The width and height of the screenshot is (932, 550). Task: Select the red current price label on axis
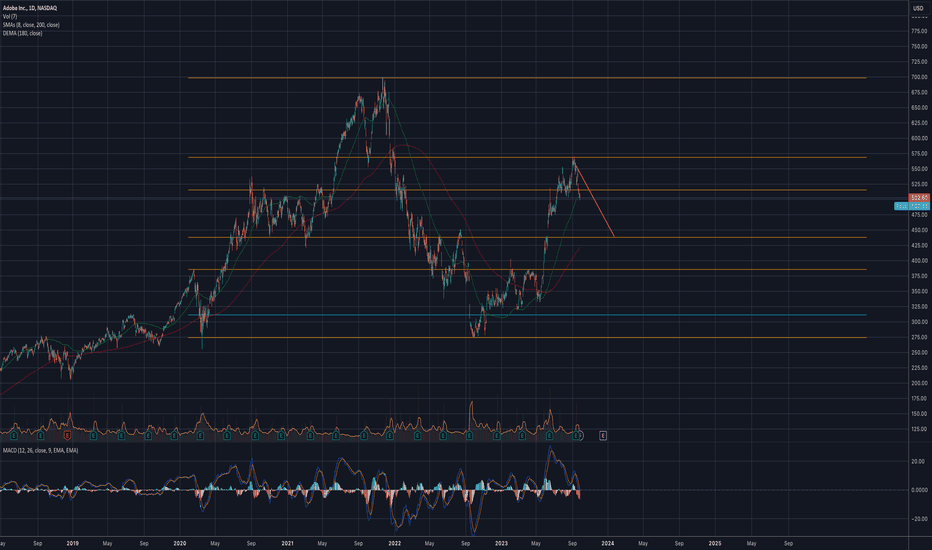tap(920, 197)
